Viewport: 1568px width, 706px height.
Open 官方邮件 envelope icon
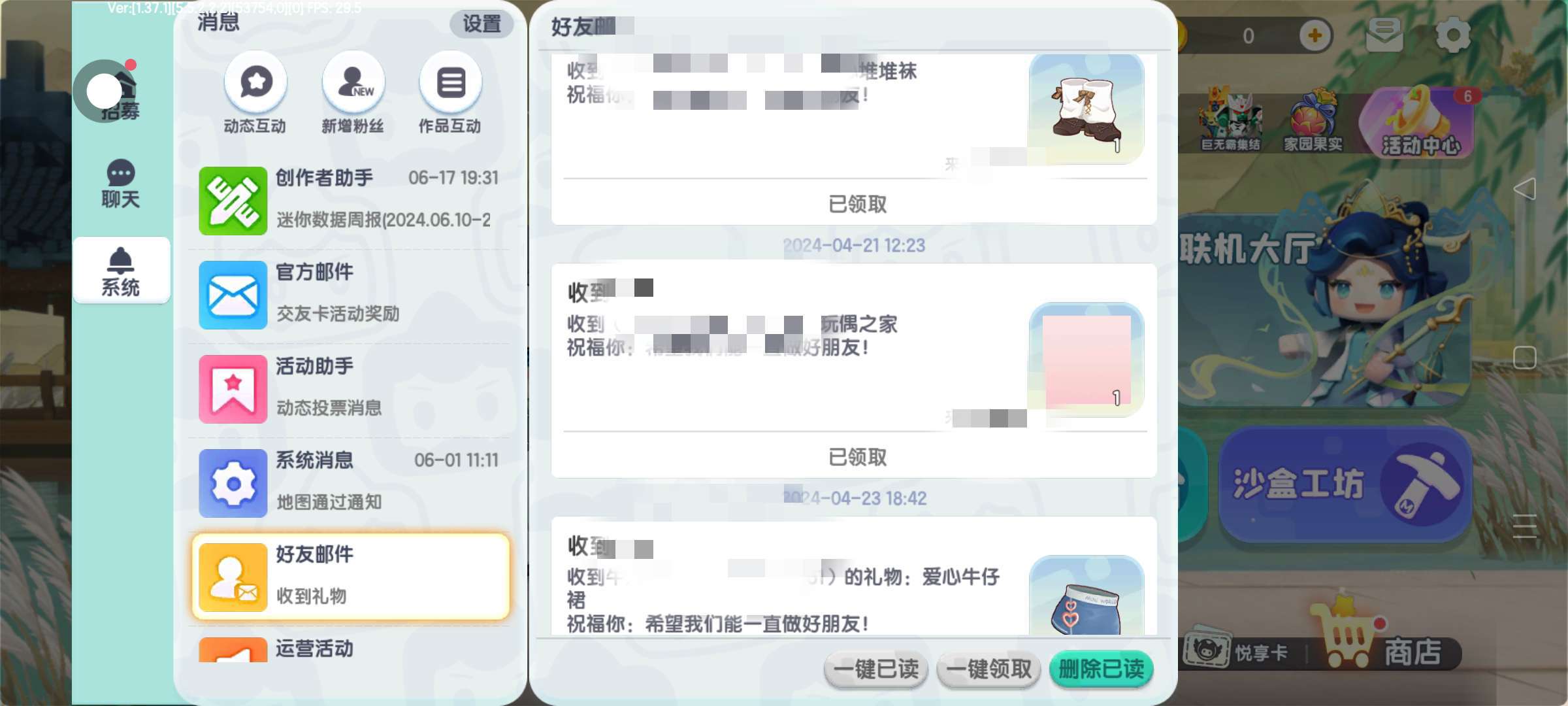233,295
